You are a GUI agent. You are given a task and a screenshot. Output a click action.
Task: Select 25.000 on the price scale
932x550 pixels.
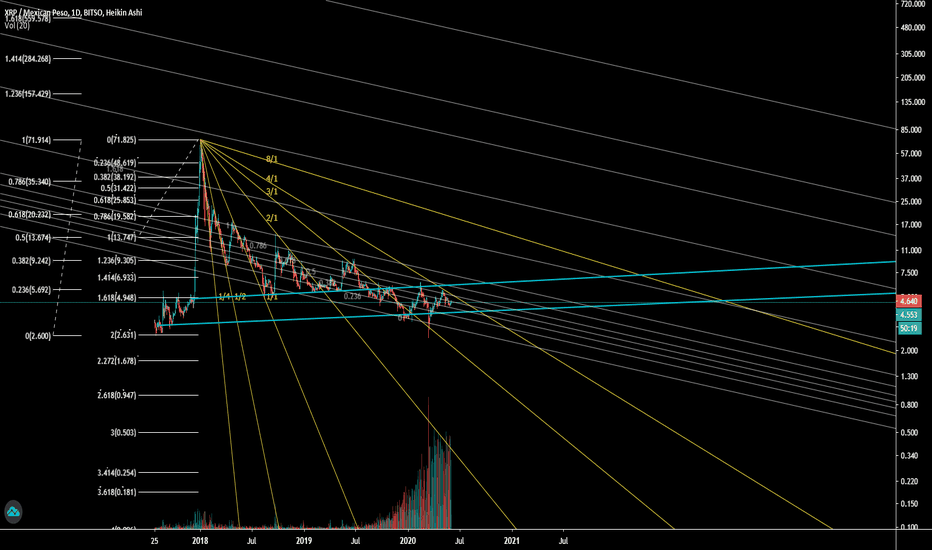point(913,203)
